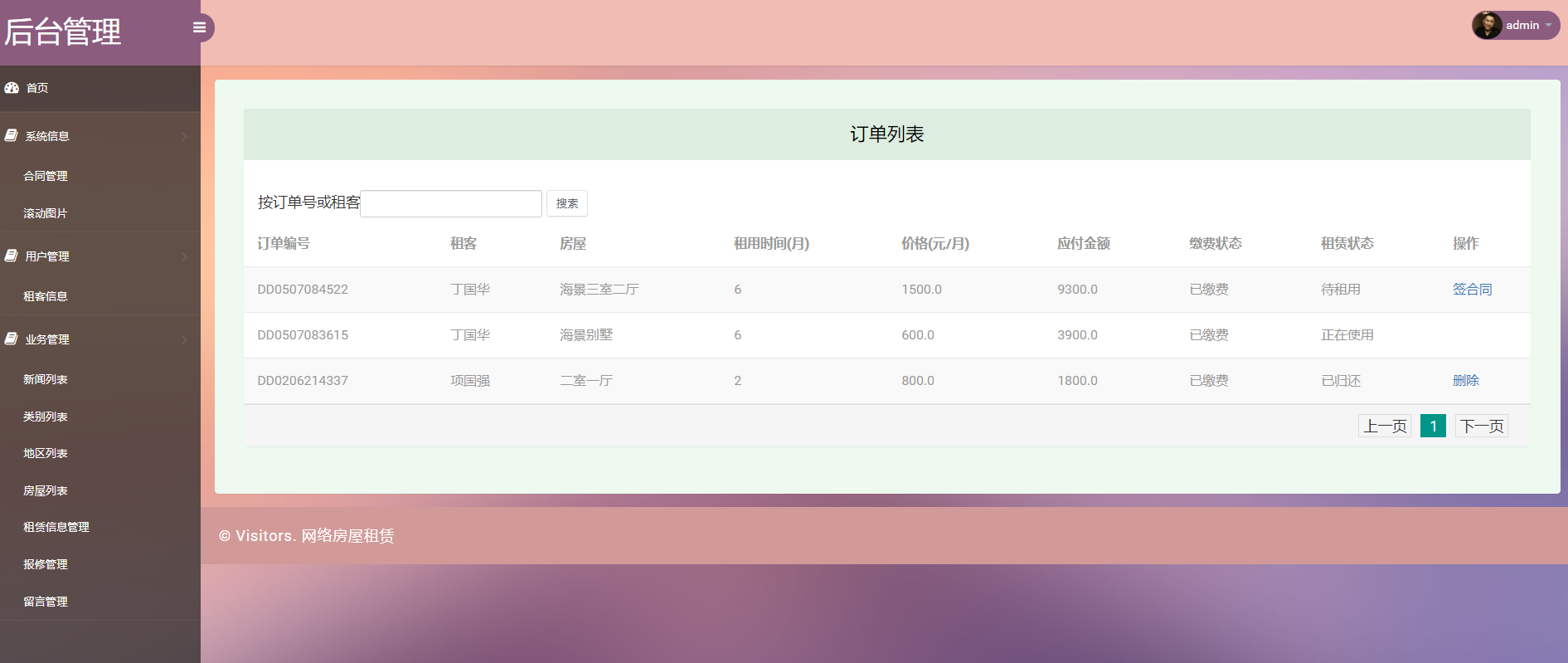Click order number DD0507084522
Viewport: 1568px width, 663px height.
coord(303,290)
